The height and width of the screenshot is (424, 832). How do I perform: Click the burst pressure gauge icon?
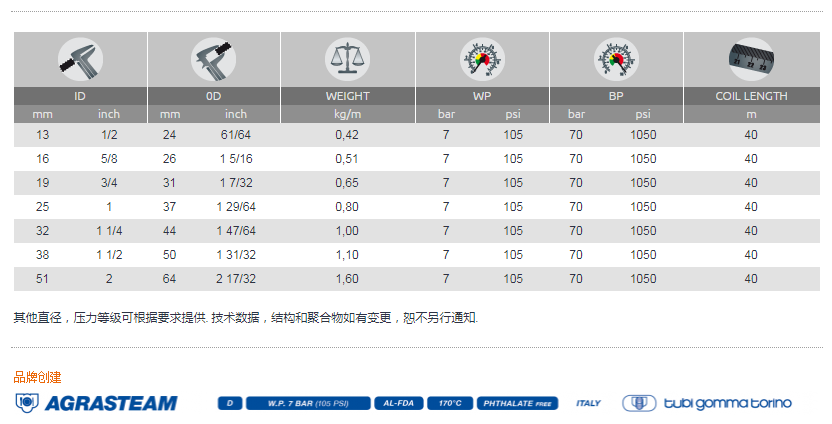(x=616, y=59)
